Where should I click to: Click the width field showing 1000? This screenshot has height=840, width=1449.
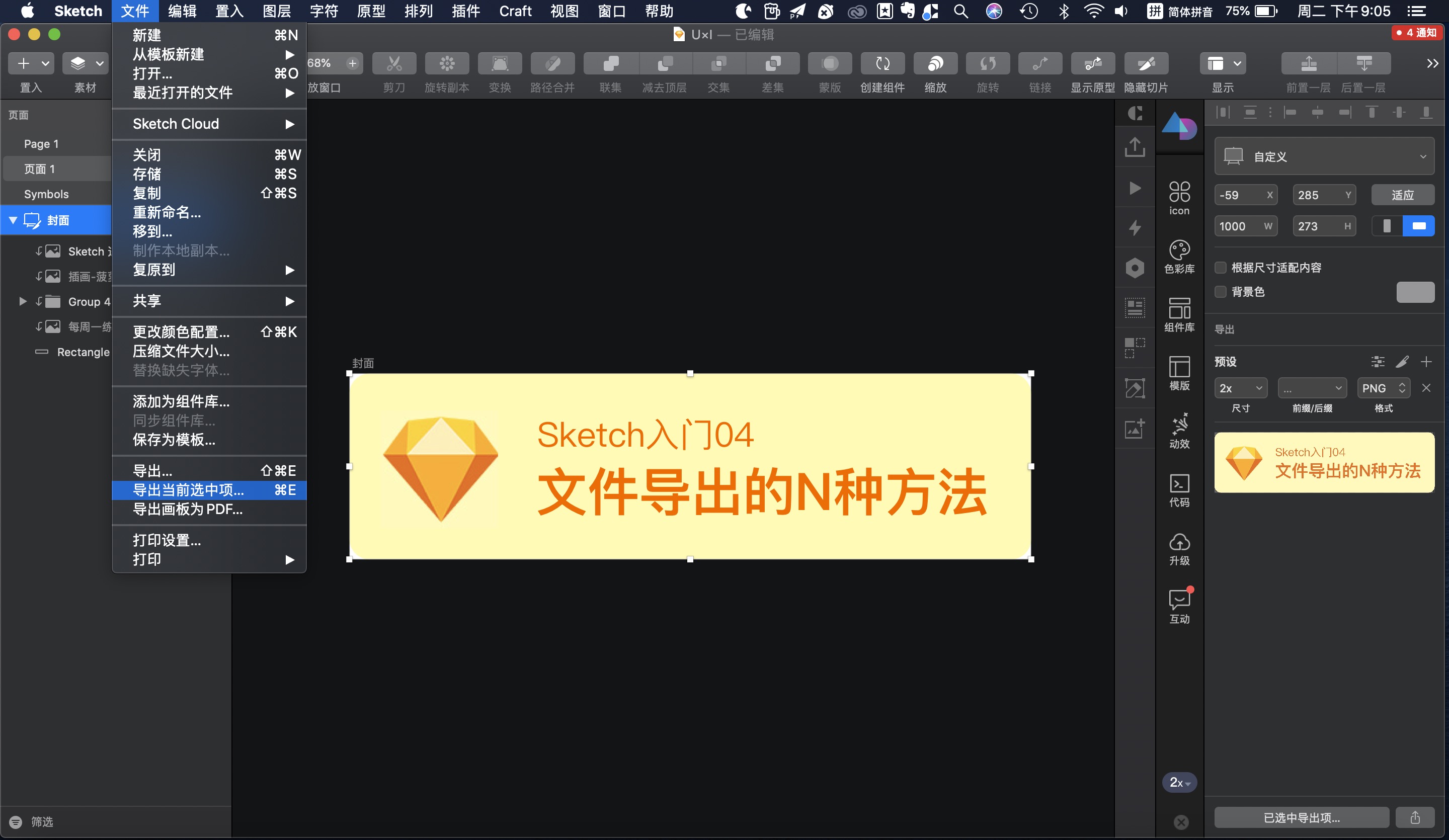[x=1245, y=226]
